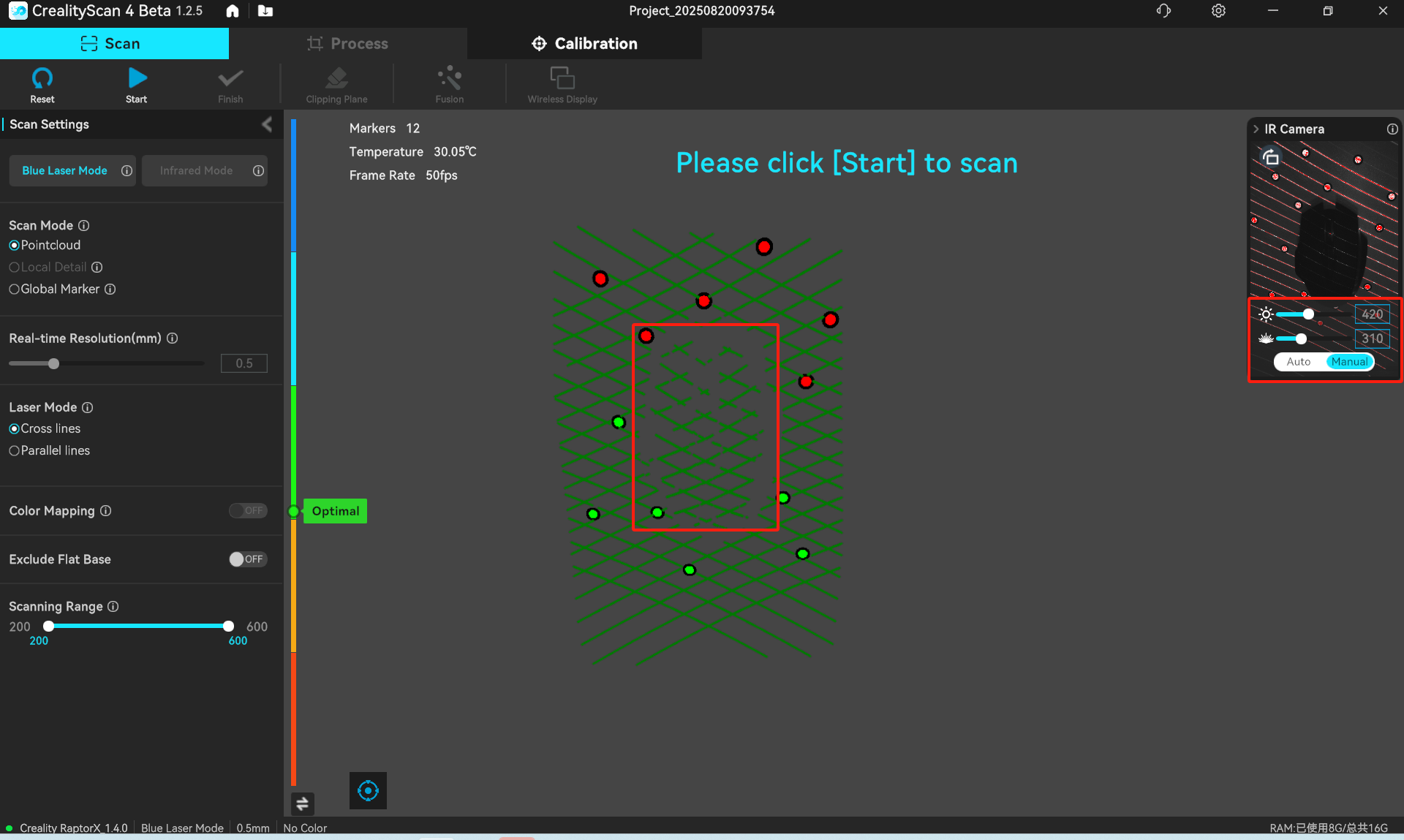Viewport: 1404px width, 840px height.
Task: Click the recenter view target icon
Action: click(x=368, y=790)
